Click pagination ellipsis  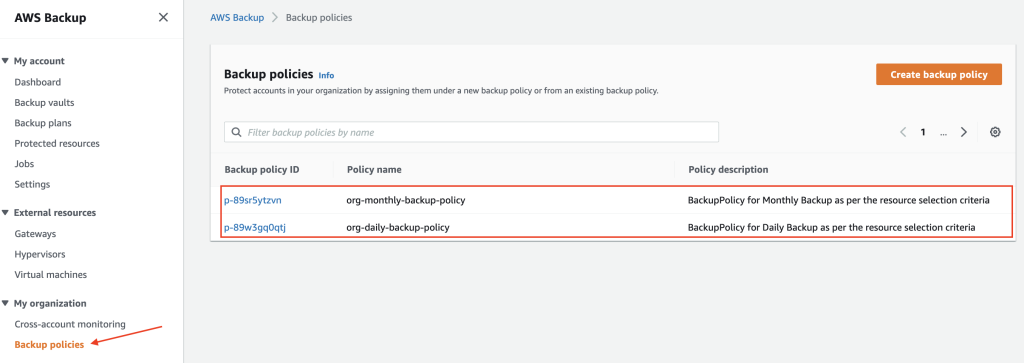[943, 133]
